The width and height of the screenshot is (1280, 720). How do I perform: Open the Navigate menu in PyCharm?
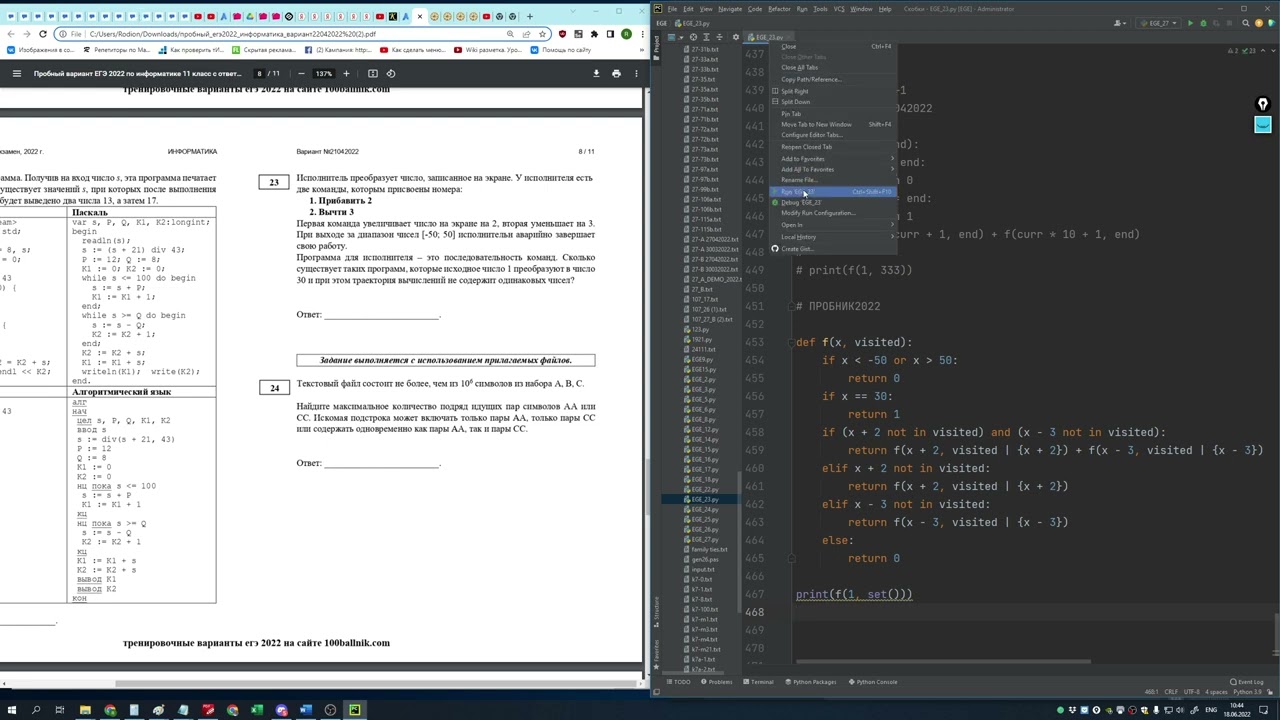(730, 9)
